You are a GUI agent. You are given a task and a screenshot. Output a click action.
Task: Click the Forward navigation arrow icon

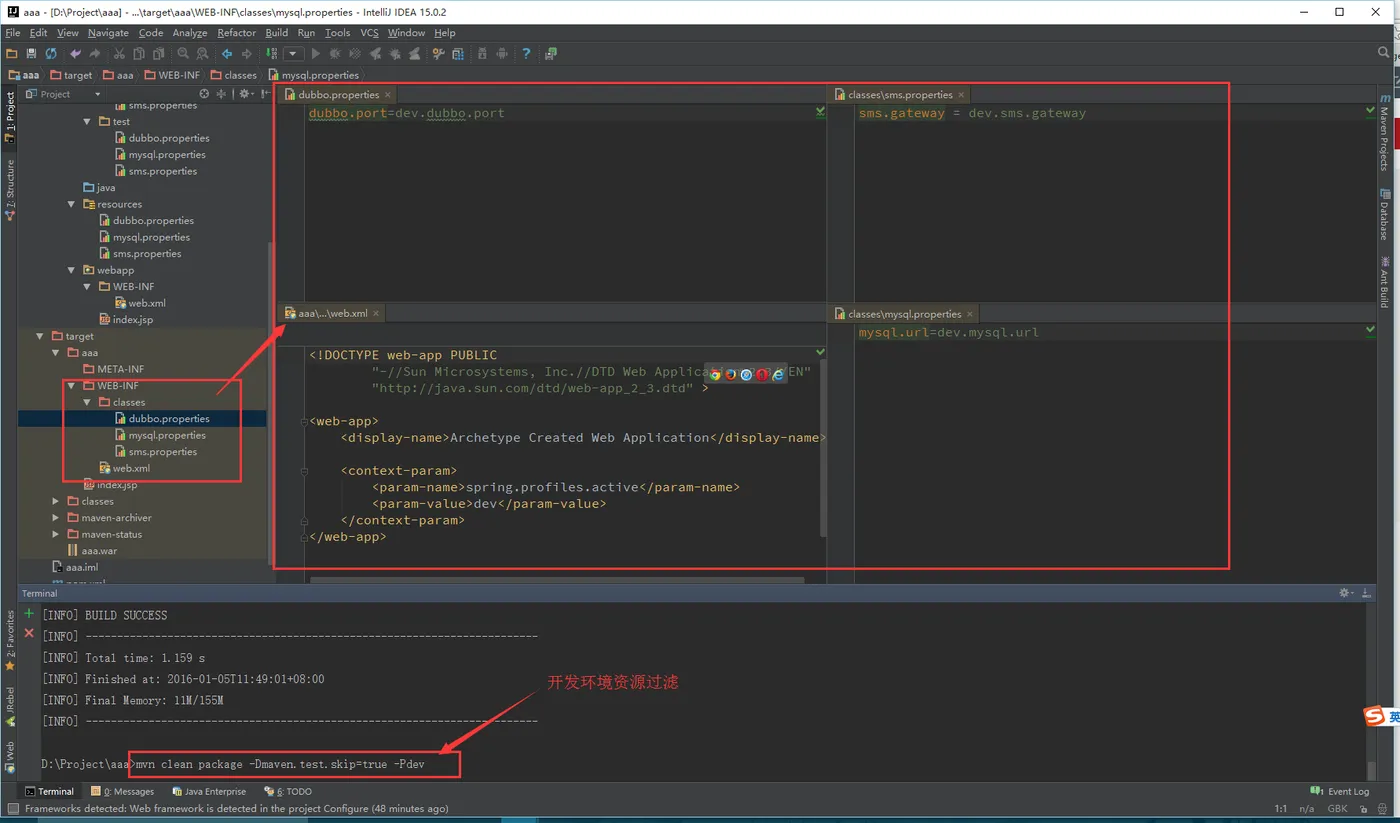[246, 54]
